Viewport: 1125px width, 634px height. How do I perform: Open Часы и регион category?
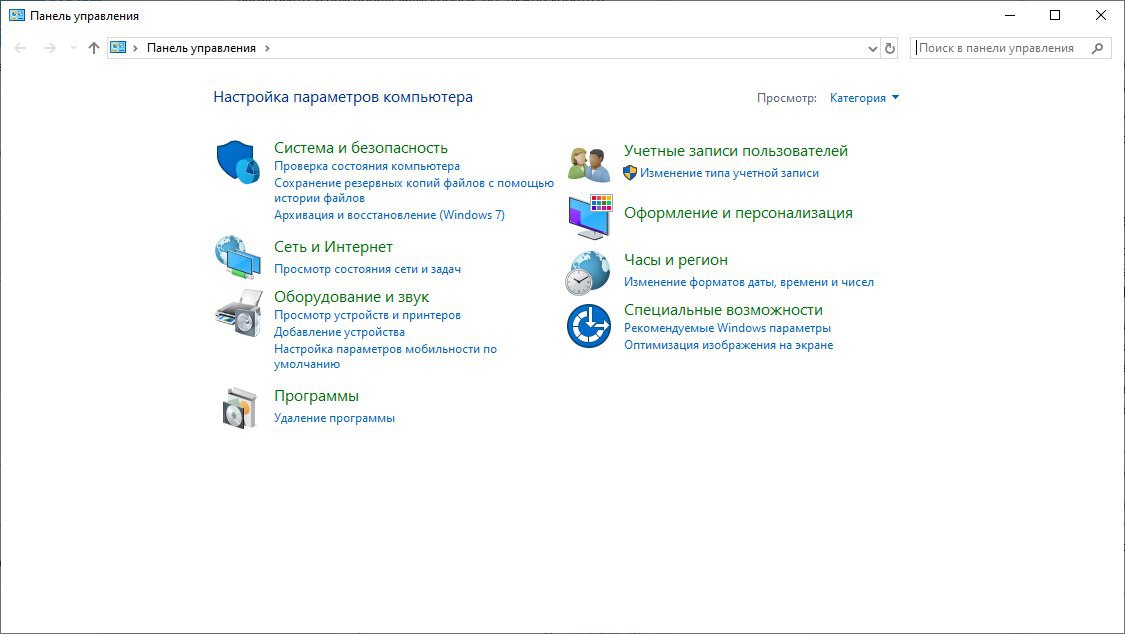coord(676,260)
